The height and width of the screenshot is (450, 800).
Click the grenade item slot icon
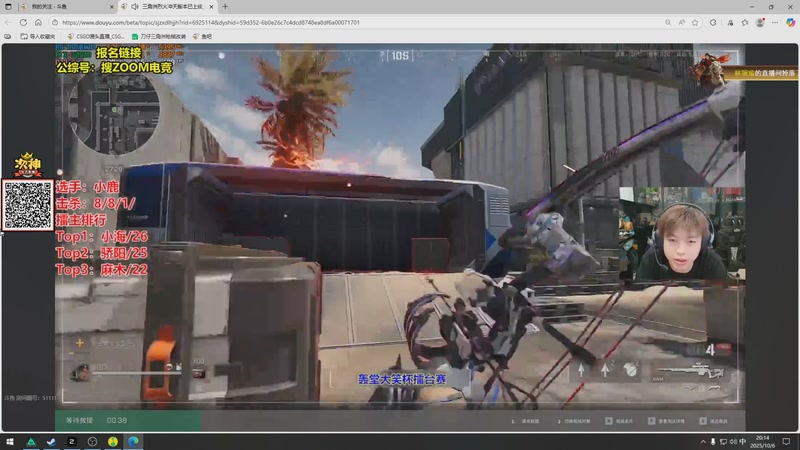pyautogui.click(x=631, y=369)
